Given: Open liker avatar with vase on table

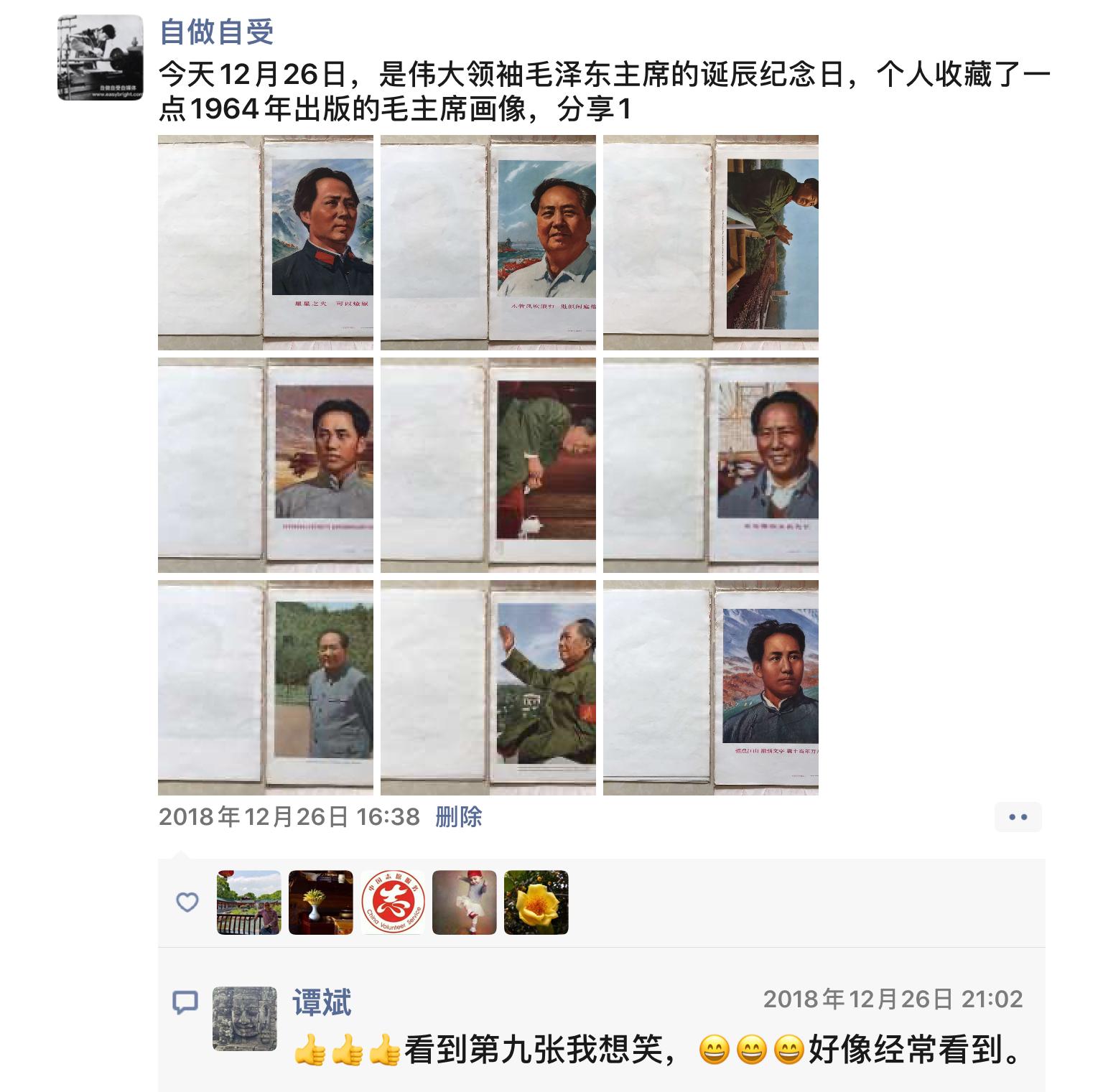Looking at the screenshot, I should 321,902.
